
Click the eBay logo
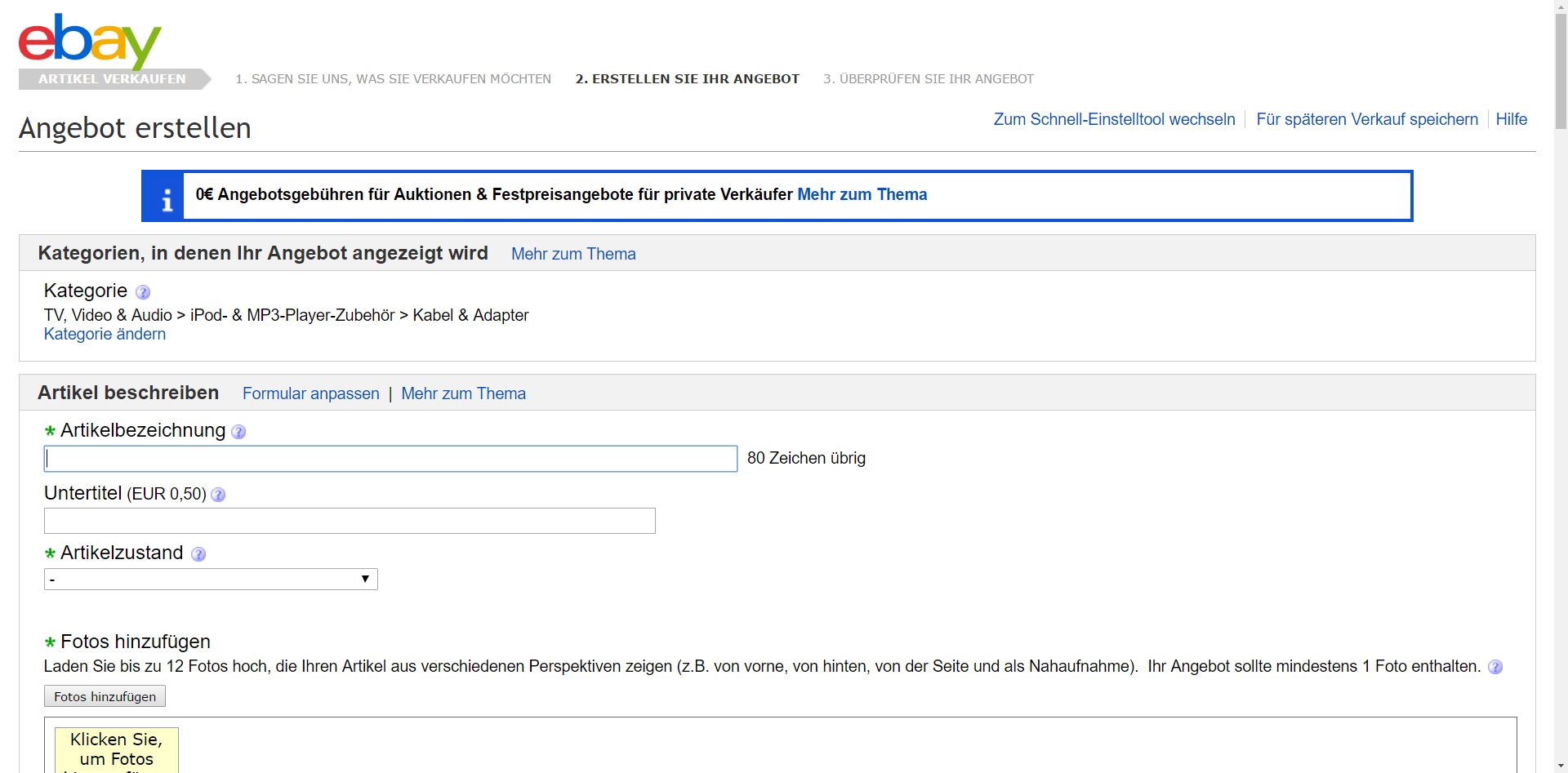[90, 41]
